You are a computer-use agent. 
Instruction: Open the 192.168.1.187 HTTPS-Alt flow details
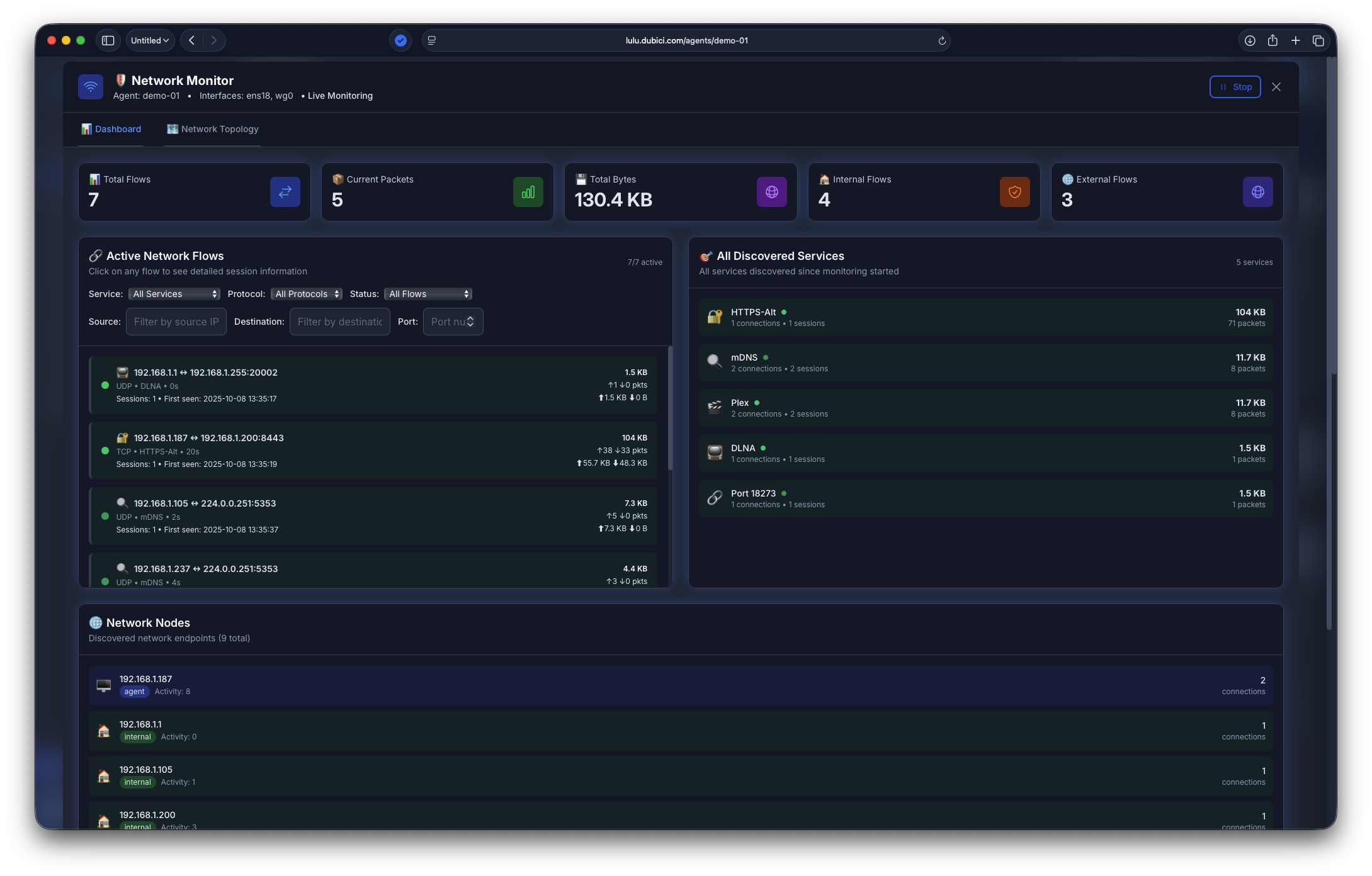[x=374, y=451]
